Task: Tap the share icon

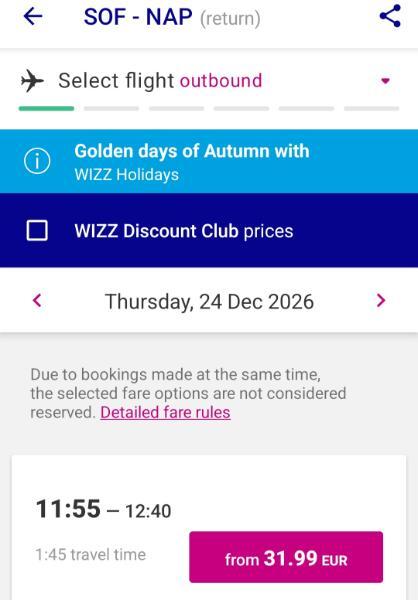Action: (390, 16)
